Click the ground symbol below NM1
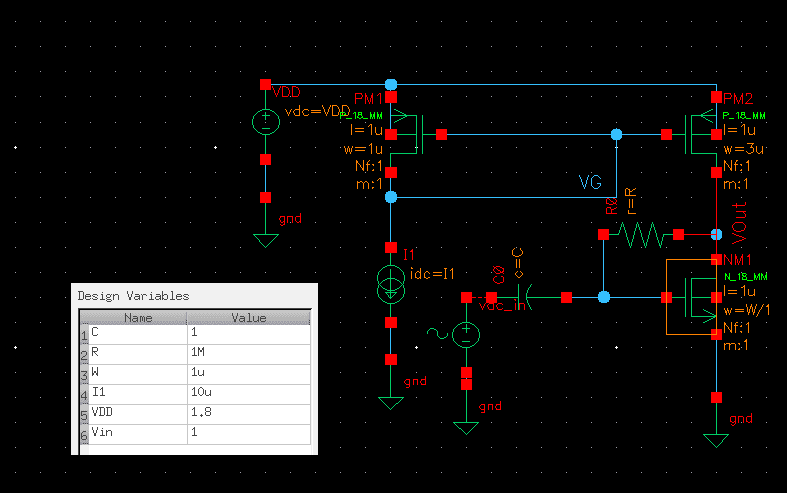 [716, 438]
